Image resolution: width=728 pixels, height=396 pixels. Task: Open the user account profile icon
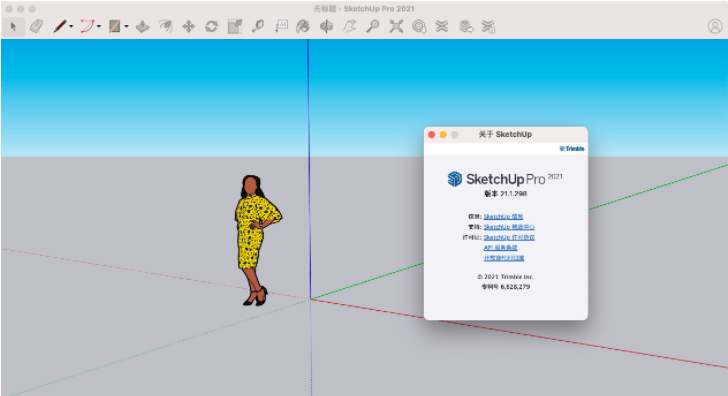click(715, 26)
